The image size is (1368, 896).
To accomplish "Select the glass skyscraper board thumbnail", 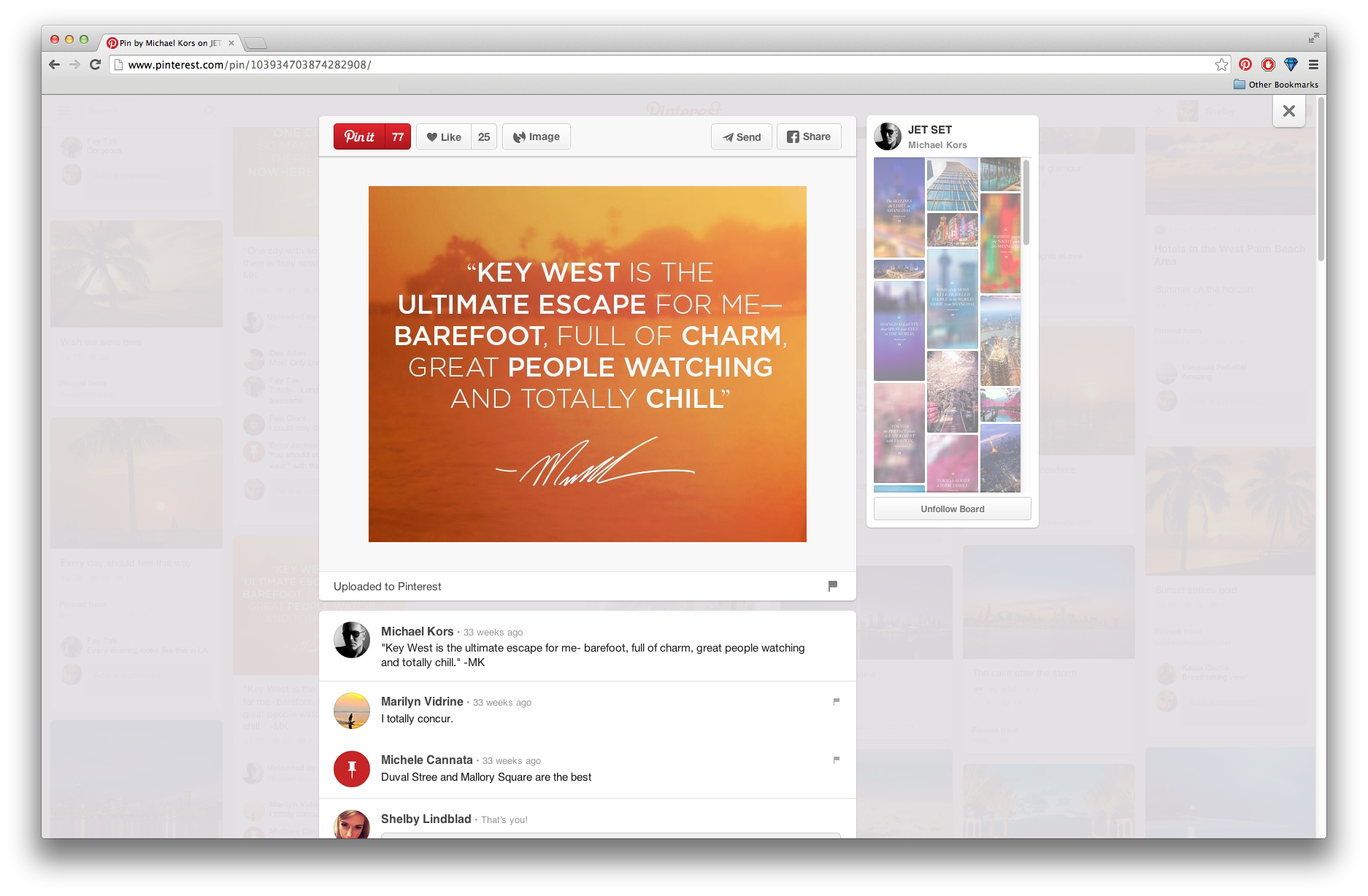I will (952, 184).
